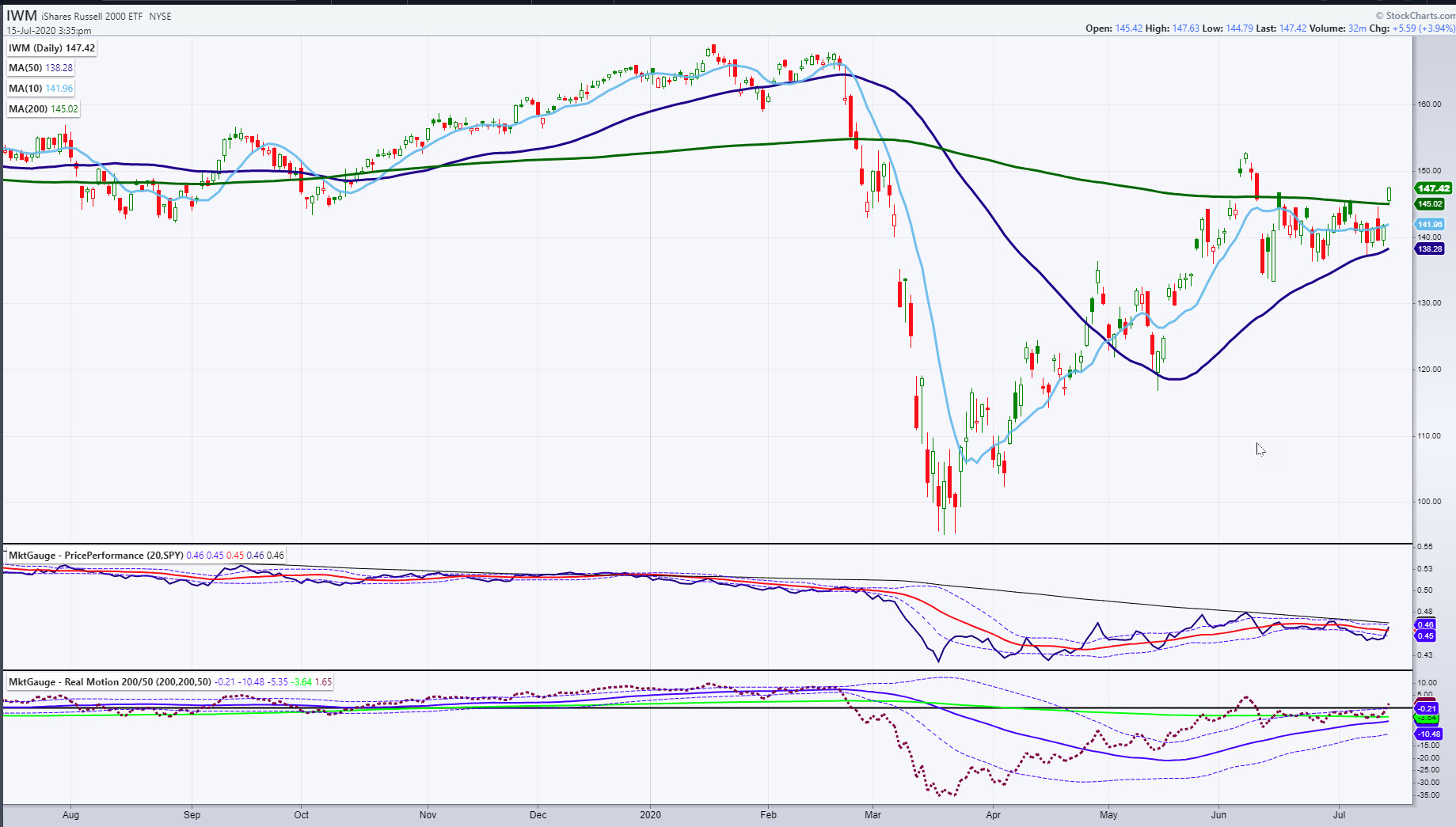Select the MA(200) legend label
The image size is (1456, 827).
[44, 109]
